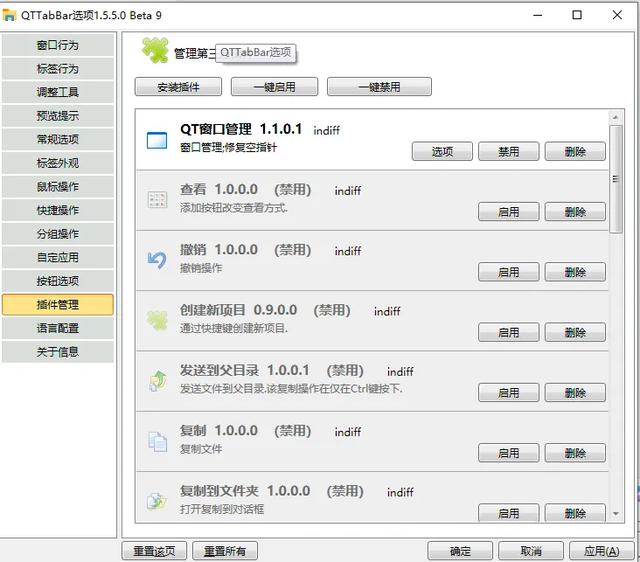Screen dimensions: 640x562
Task: Delete the QT窗口管理 plugin
Action: click(x=575, y=152)
